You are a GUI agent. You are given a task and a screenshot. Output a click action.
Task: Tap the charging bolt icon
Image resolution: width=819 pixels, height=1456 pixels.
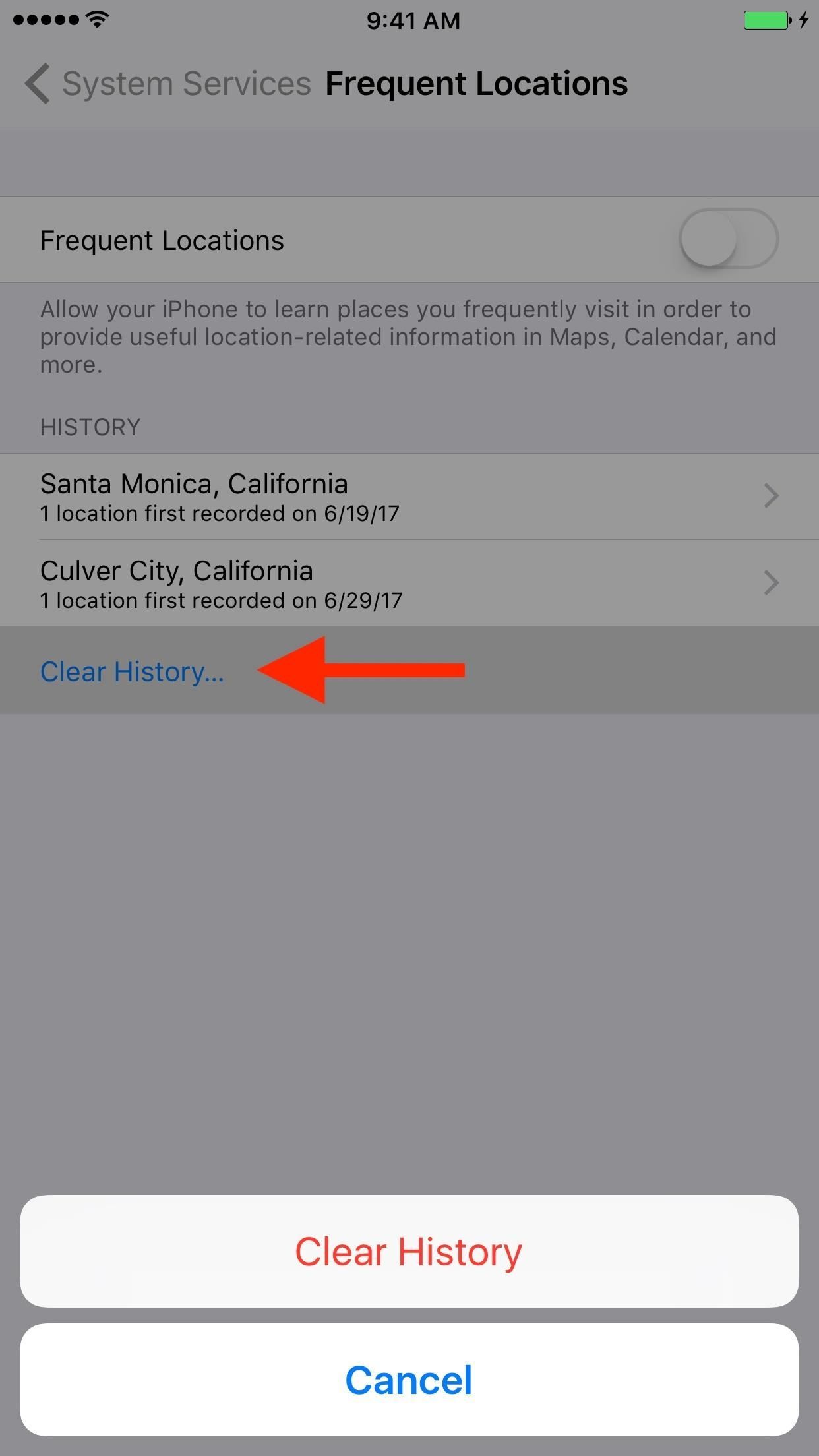pos(804,20)
